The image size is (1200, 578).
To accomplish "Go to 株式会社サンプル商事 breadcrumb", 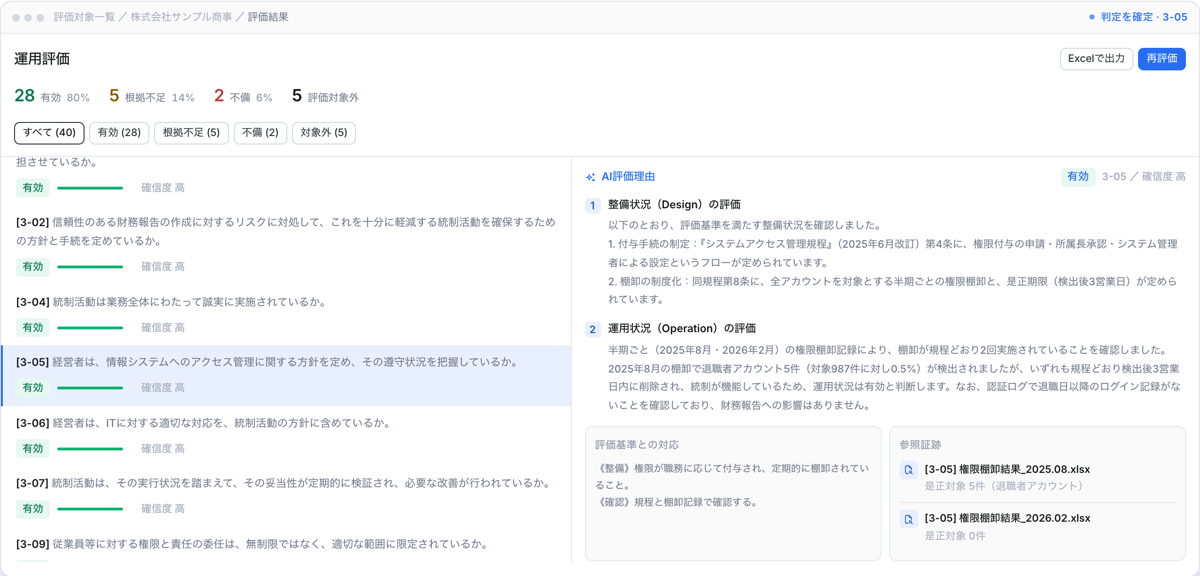I will [181, 17].
